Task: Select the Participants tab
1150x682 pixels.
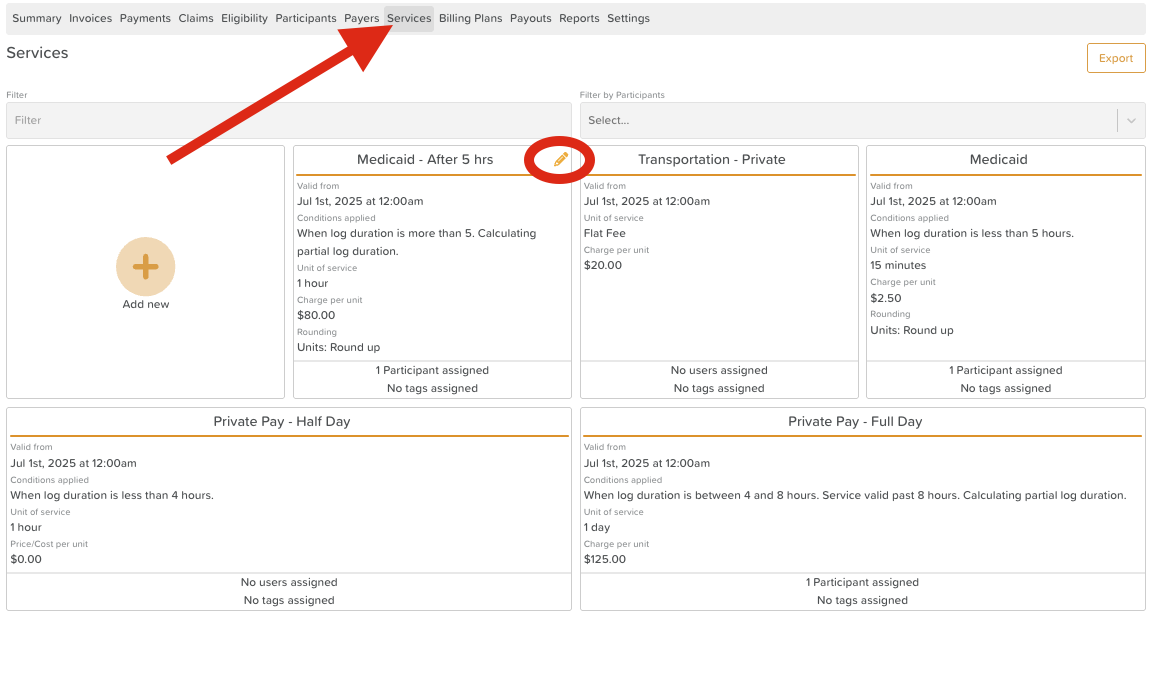Action: 306,18
